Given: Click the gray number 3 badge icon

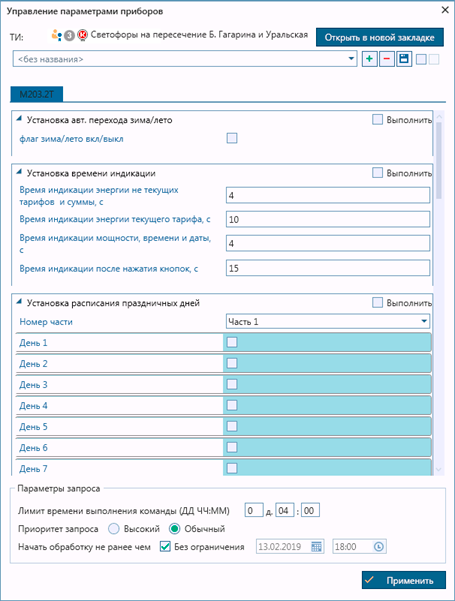Looking at the screenshot, I should pyautogui.click(x=69, y=36).
